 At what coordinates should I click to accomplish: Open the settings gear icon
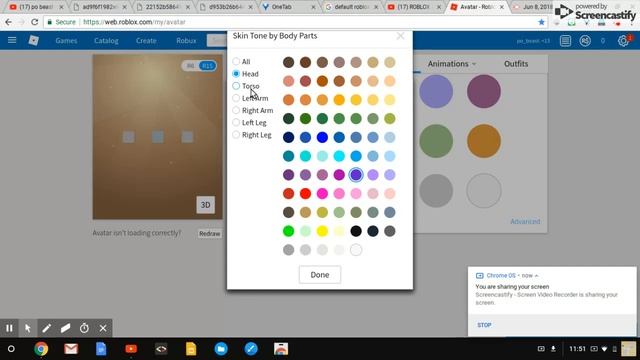tap(623, 41)
